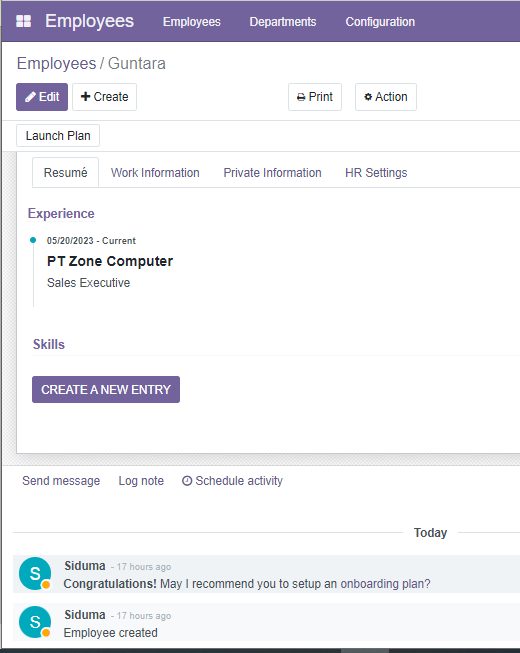
Task: Click the printer icon on Print
Action: tap(301, 97)
